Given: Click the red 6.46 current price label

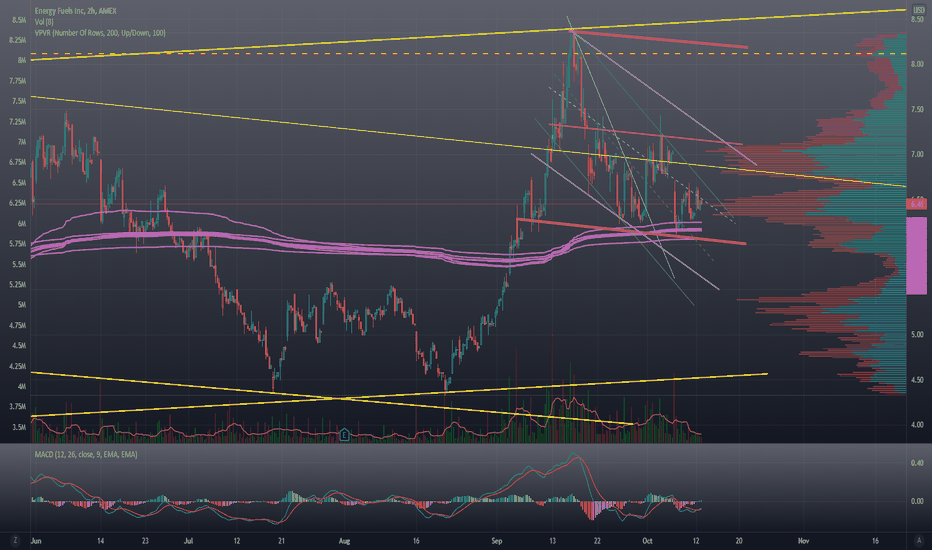Looking at the screenshot, I should [x=918, y=204].
